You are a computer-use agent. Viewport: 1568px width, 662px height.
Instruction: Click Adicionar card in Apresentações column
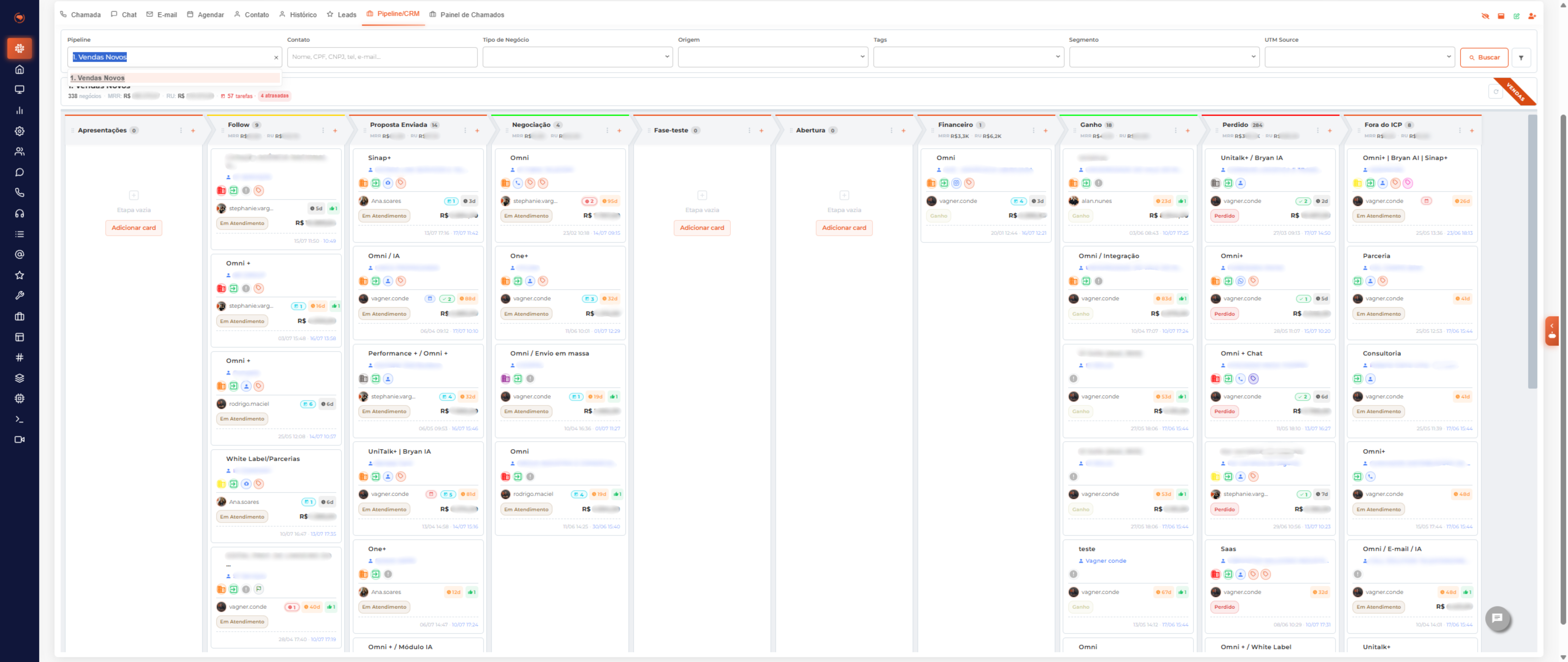[133, 228]
